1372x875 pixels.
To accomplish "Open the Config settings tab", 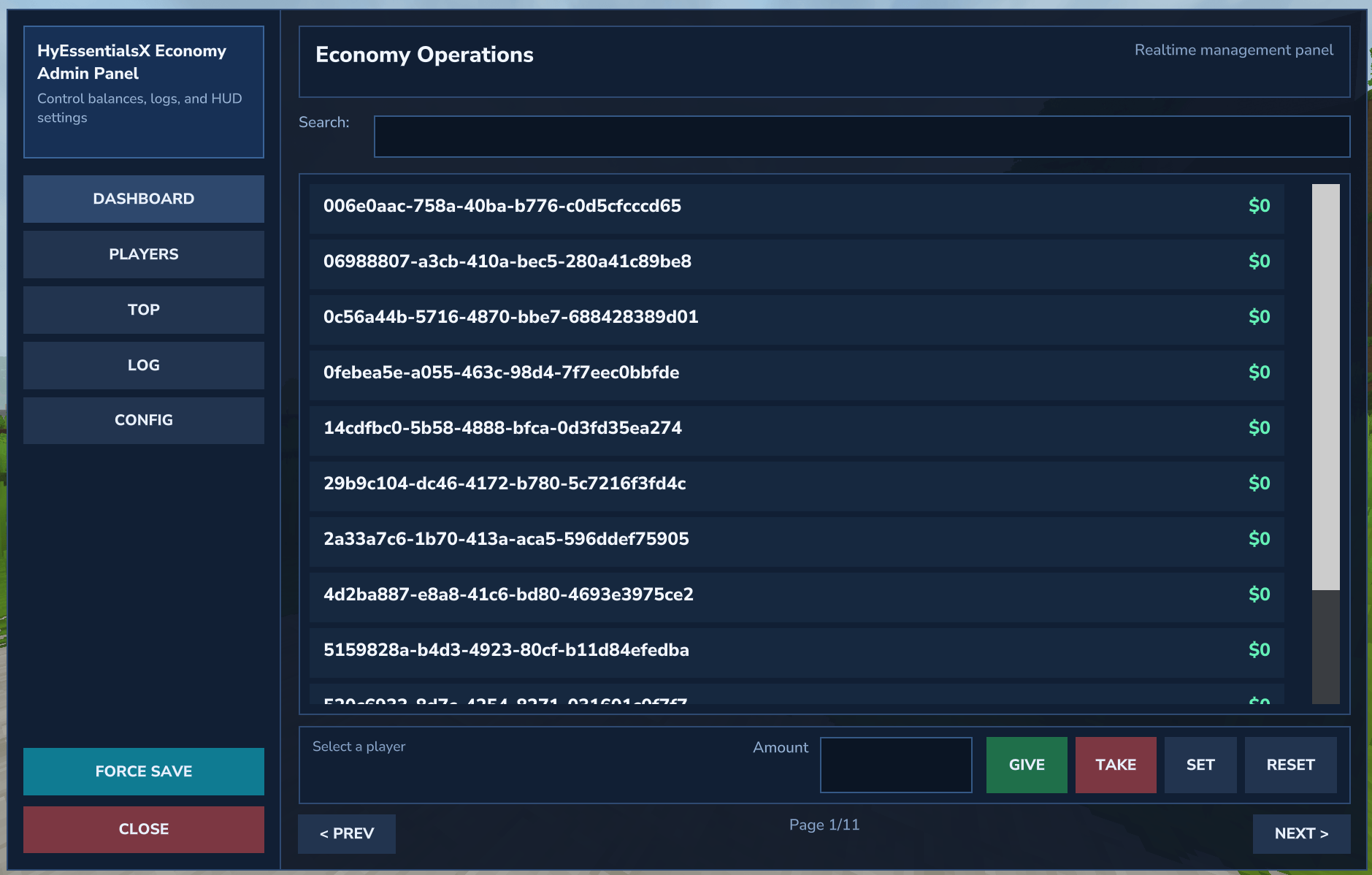I will 143,421.
